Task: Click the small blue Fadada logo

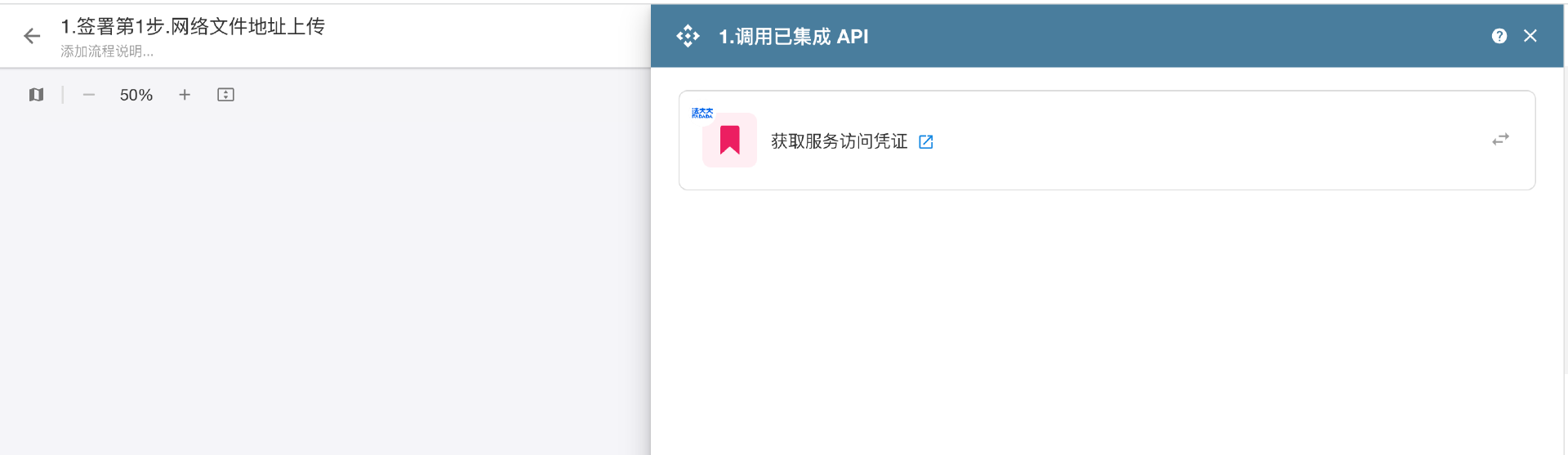Action: pos(702,114)
